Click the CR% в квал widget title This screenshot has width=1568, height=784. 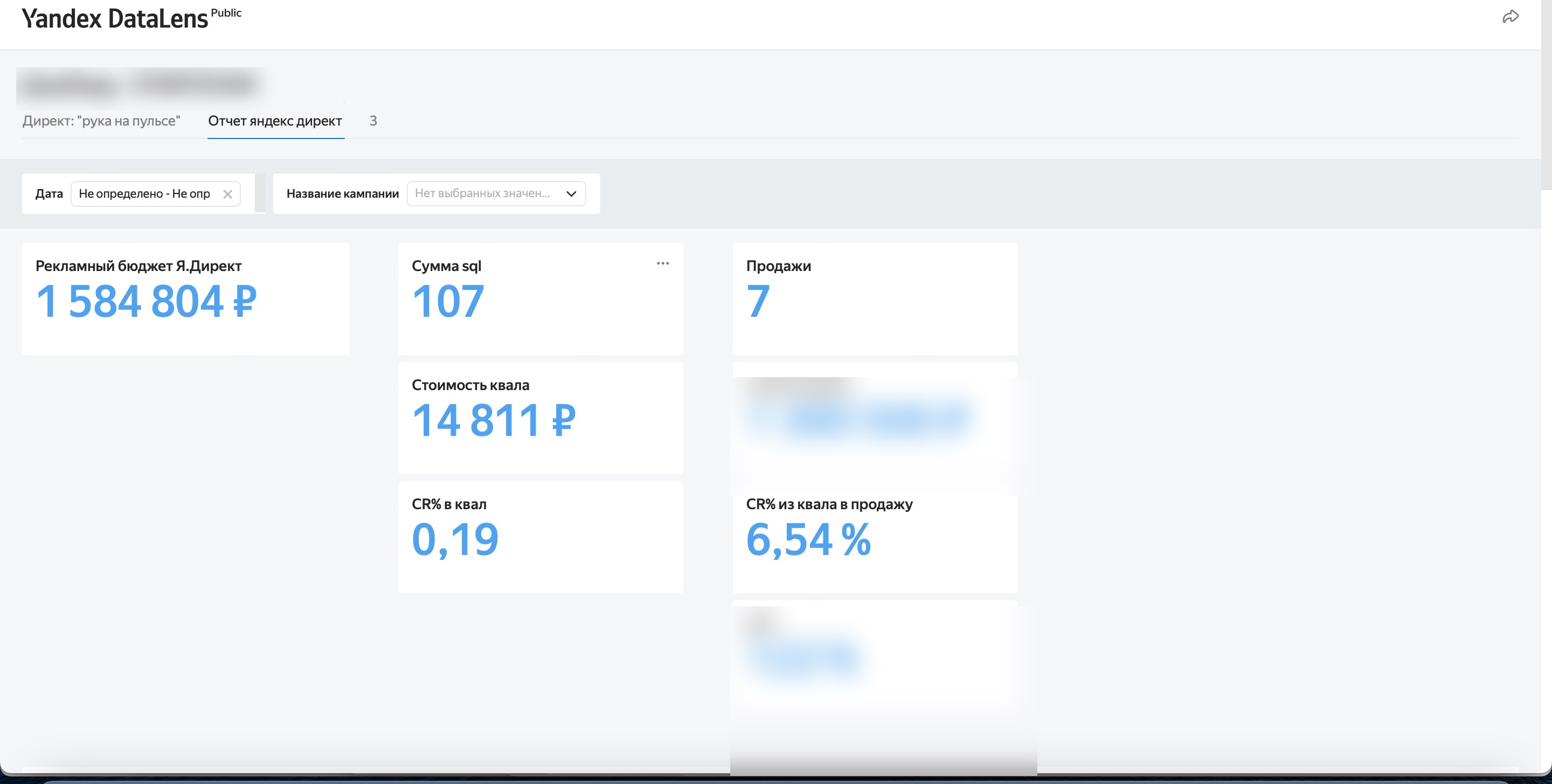(x=449, y=504)
